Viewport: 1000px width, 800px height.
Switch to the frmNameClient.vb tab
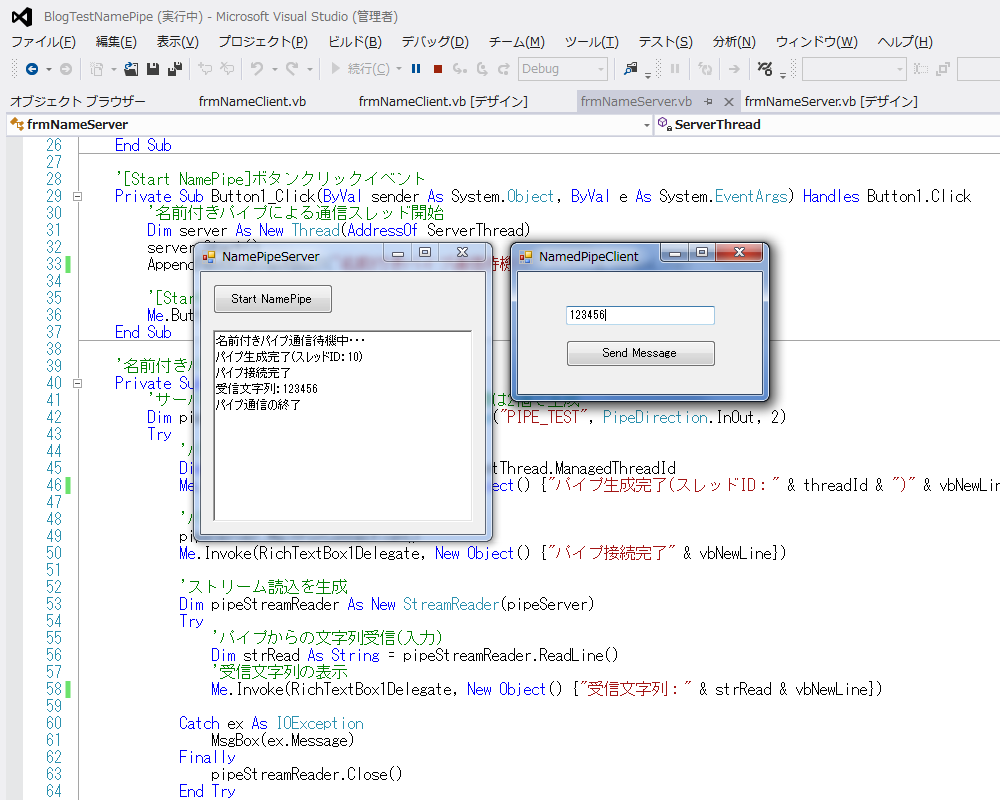252,101
